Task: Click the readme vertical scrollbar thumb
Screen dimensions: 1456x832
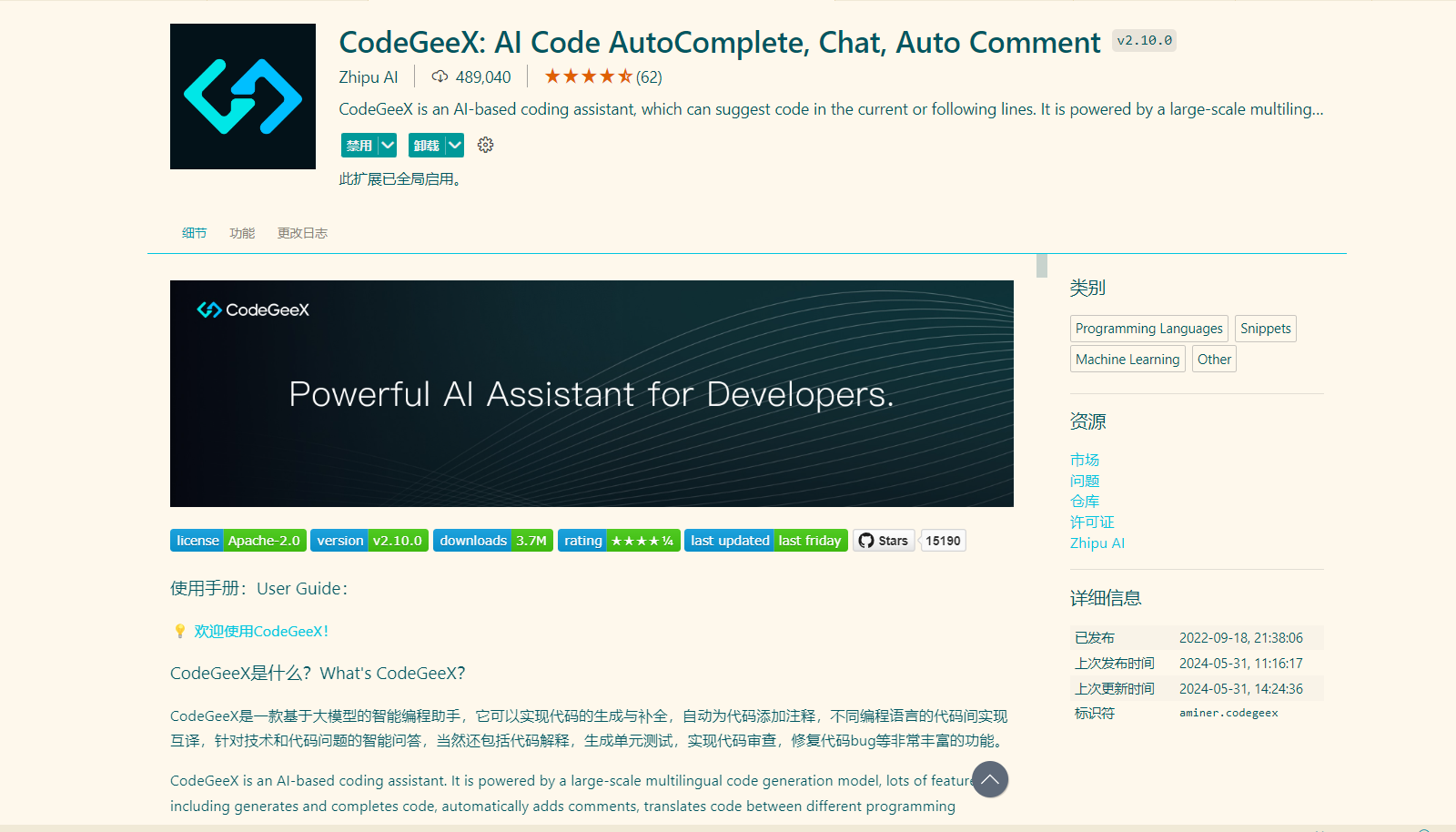Action: point(1042,266)
